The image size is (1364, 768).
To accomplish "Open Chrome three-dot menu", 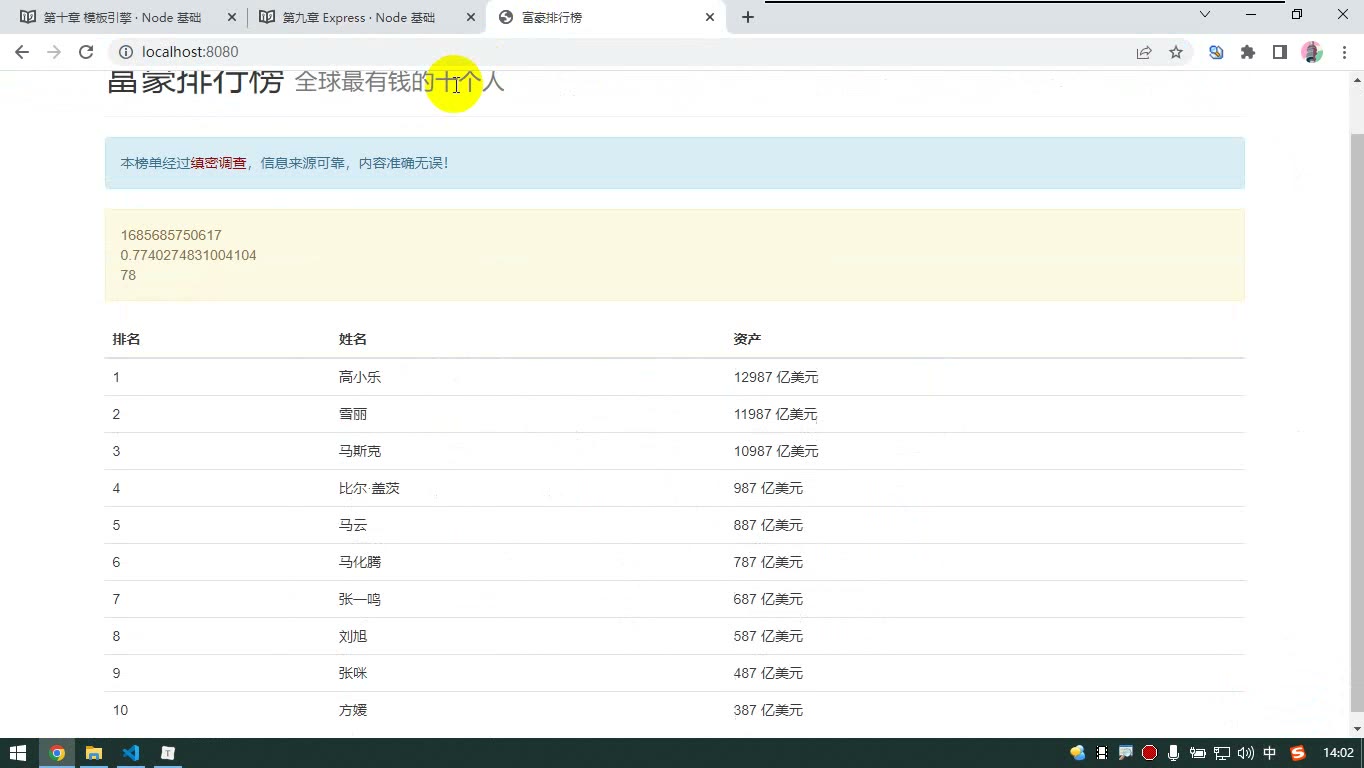I will 1344,52.
